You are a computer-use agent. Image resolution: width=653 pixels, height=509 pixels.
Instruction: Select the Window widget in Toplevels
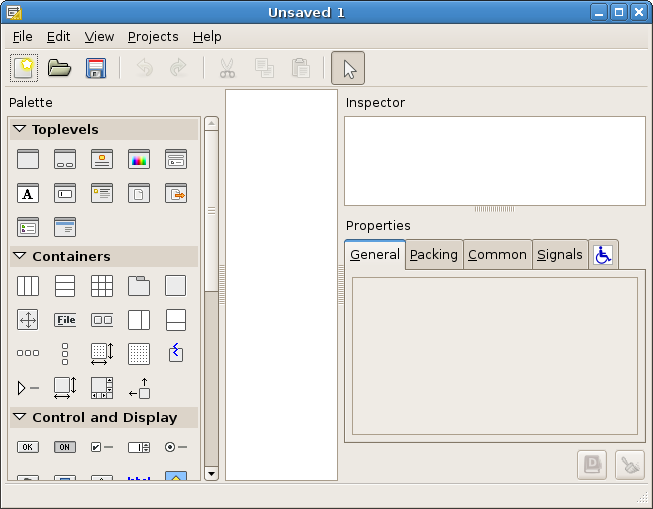pos(28,159)
